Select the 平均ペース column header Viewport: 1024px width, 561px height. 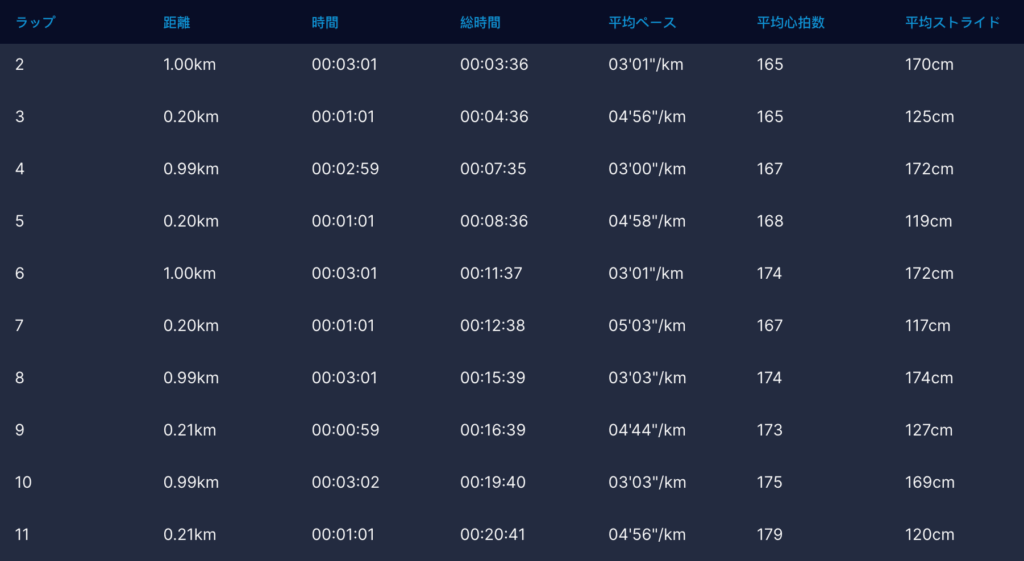point(641,22)
